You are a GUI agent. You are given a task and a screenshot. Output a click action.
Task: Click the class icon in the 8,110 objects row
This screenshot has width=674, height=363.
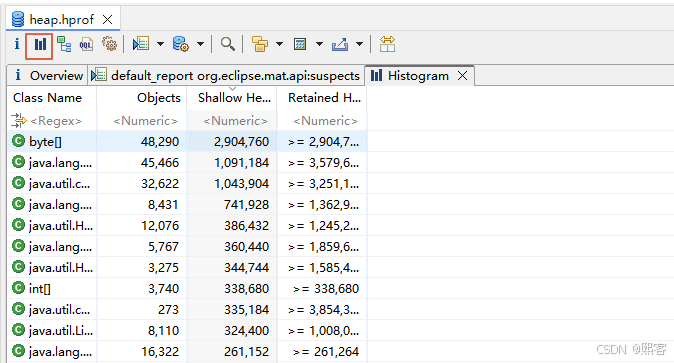(x=18, y=330)
